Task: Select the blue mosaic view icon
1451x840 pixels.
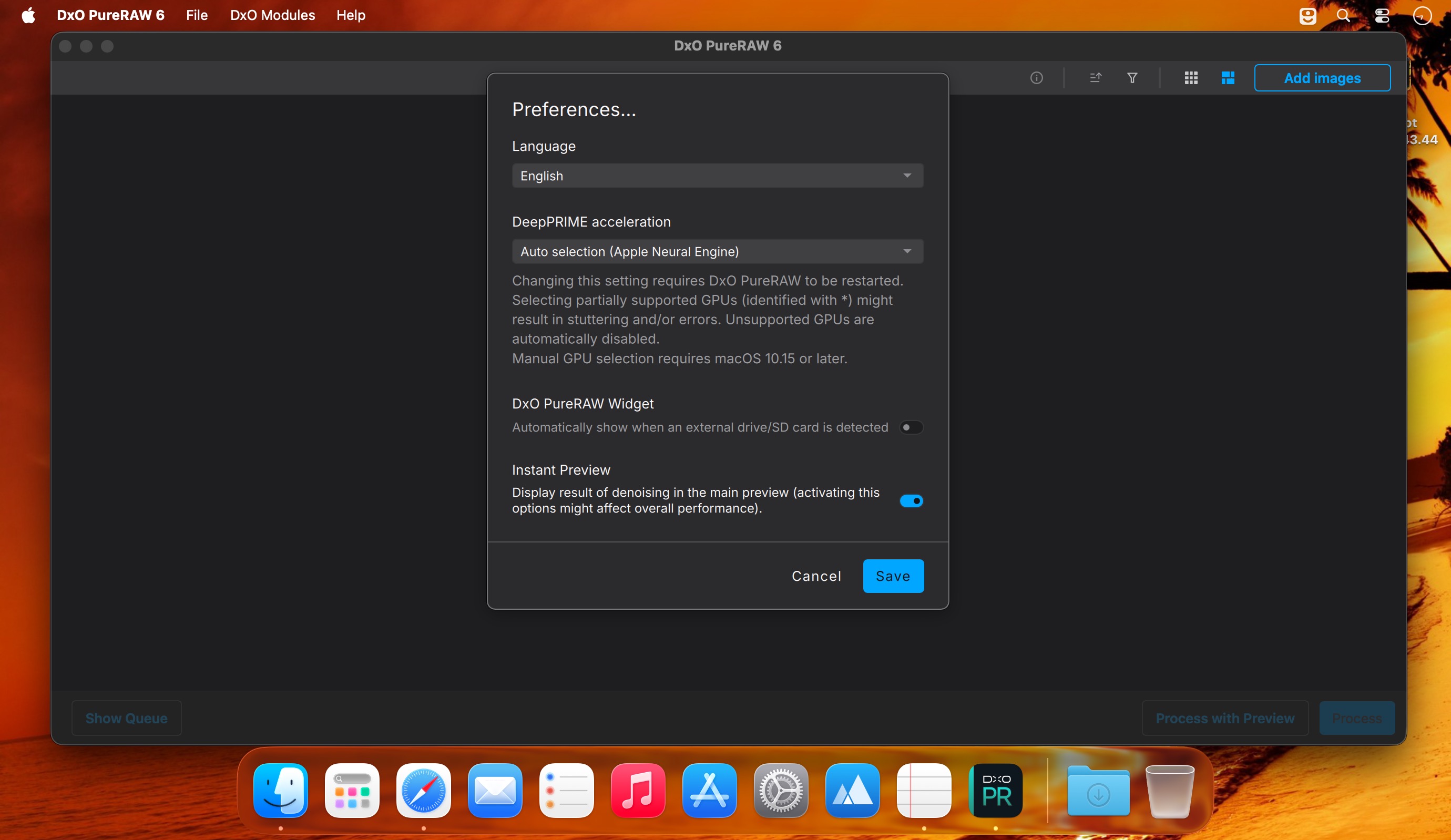Action: pyautogui.click(x=1228, y=78)
